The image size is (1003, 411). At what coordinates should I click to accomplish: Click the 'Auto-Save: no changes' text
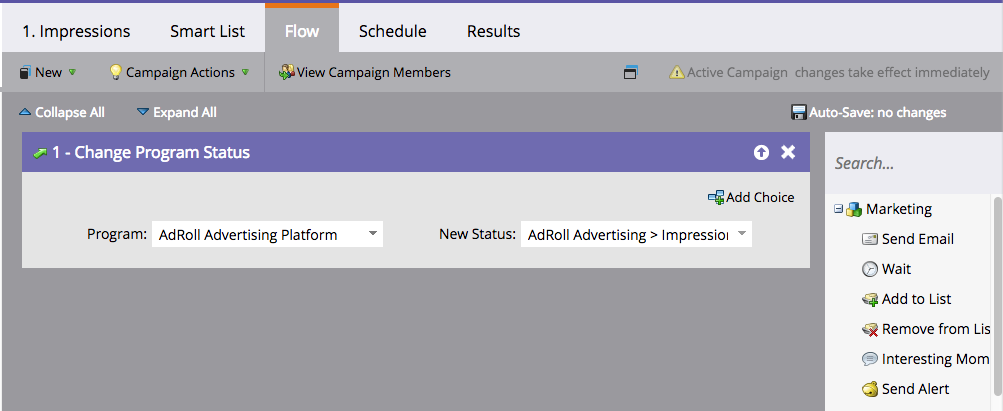coord(878,112)
